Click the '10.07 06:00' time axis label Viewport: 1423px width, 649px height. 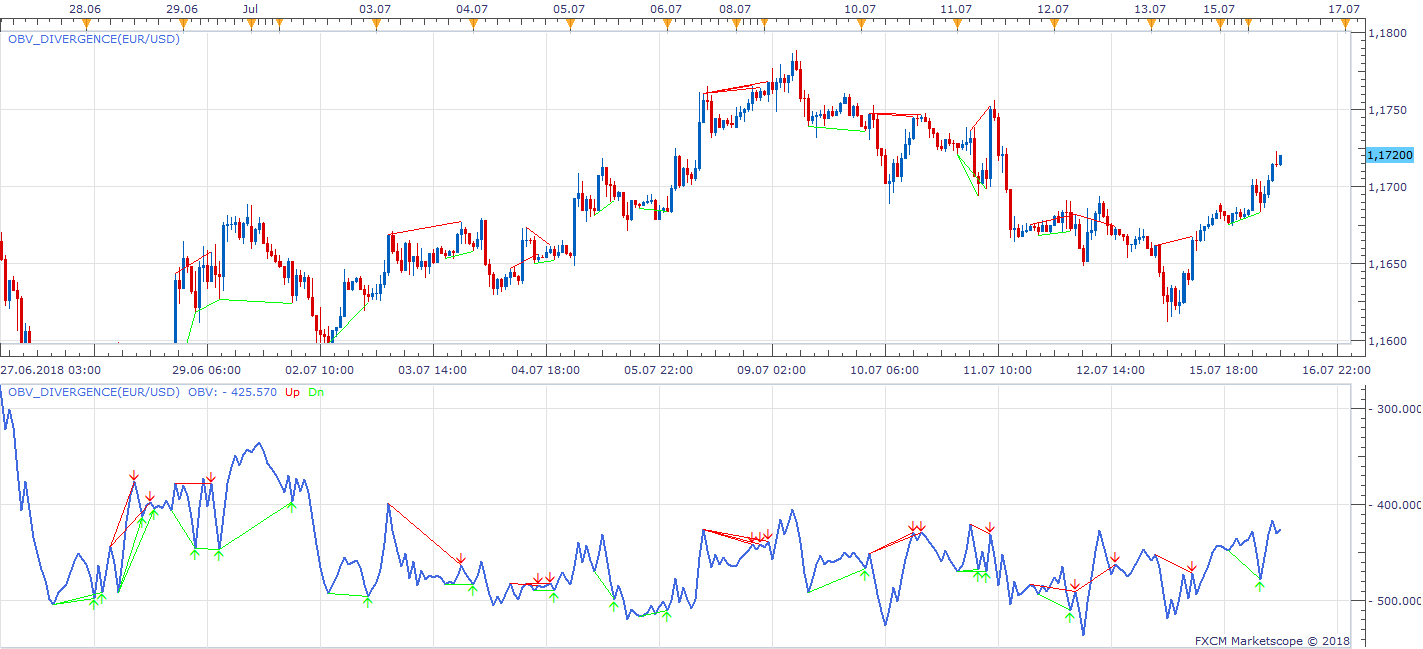tap(885, 369)
